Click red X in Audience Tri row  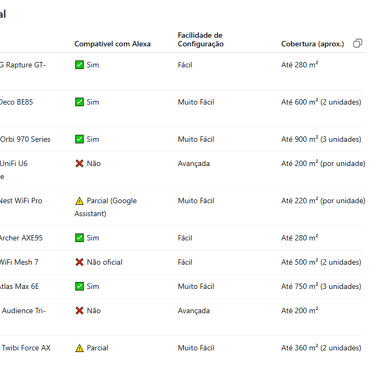(x=79, y=310)
